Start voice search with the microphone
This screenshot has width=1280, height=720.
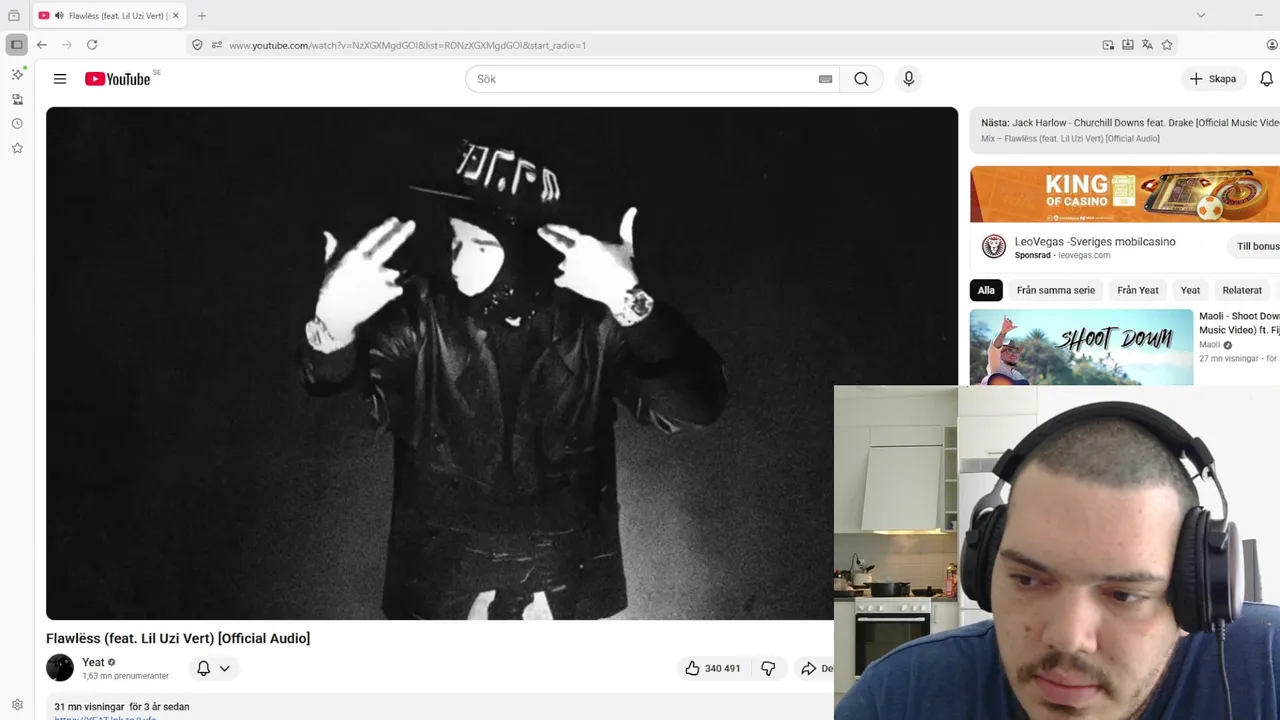coord(908,79)
